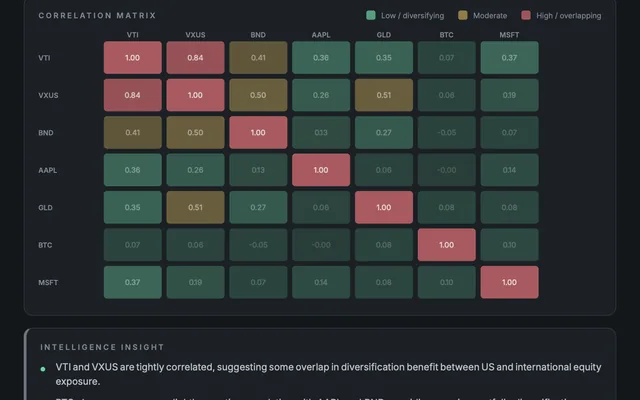Click the AAPL row, AAPL column 1.00 cell
The width and height of the screenshot is (640, 400).
click(321, 170)
